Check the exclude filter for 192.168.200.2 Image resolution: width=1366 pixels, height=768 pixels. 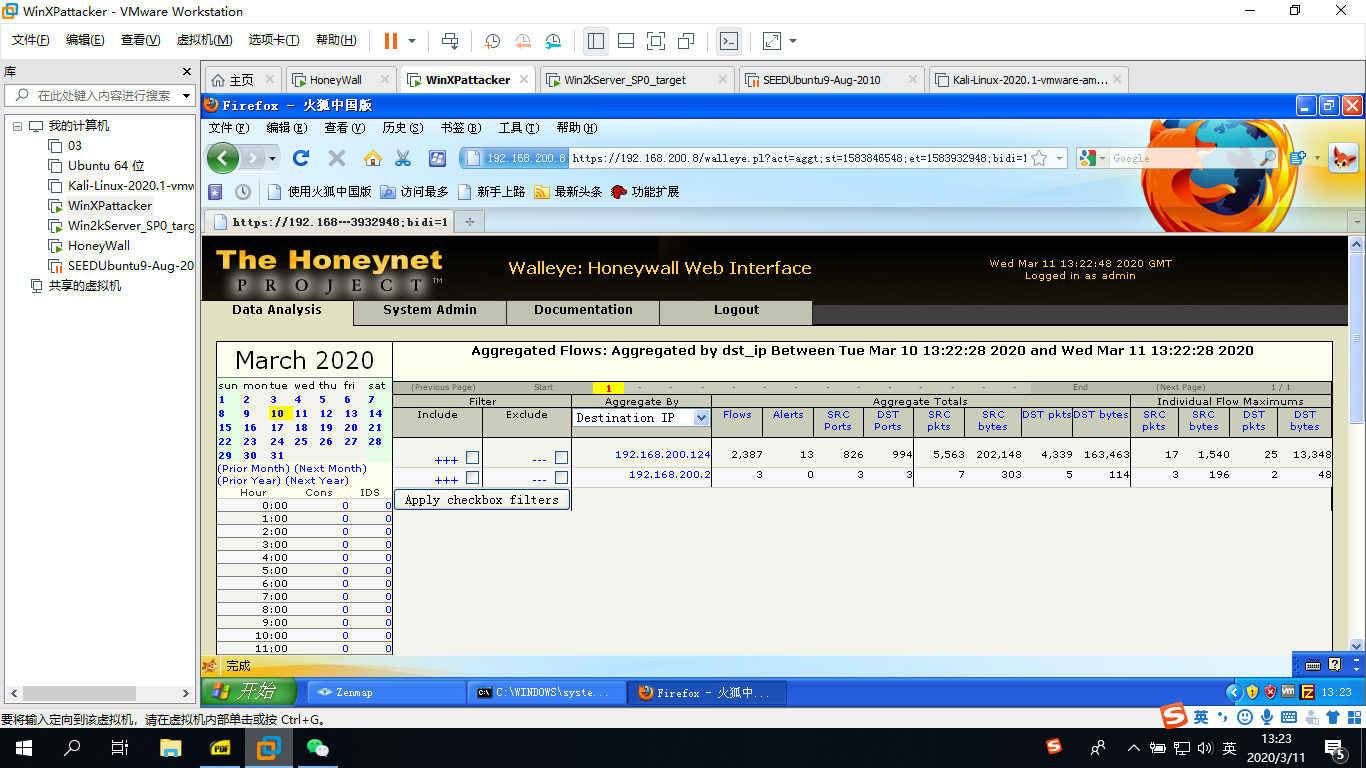click(561, 478)
